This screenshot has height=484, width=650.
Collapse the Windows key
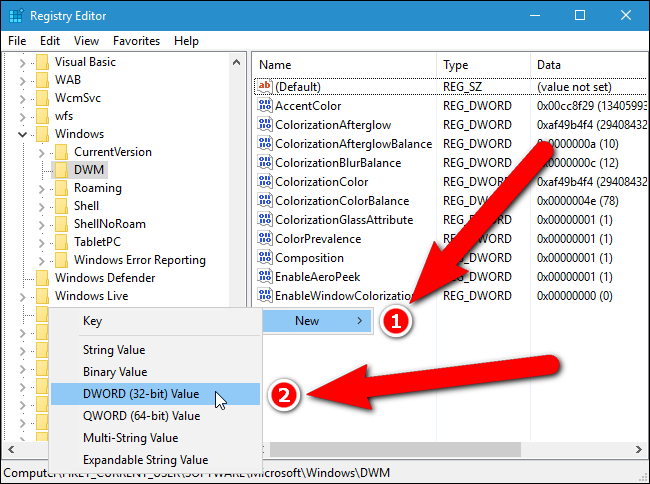(x=22, y=134)
